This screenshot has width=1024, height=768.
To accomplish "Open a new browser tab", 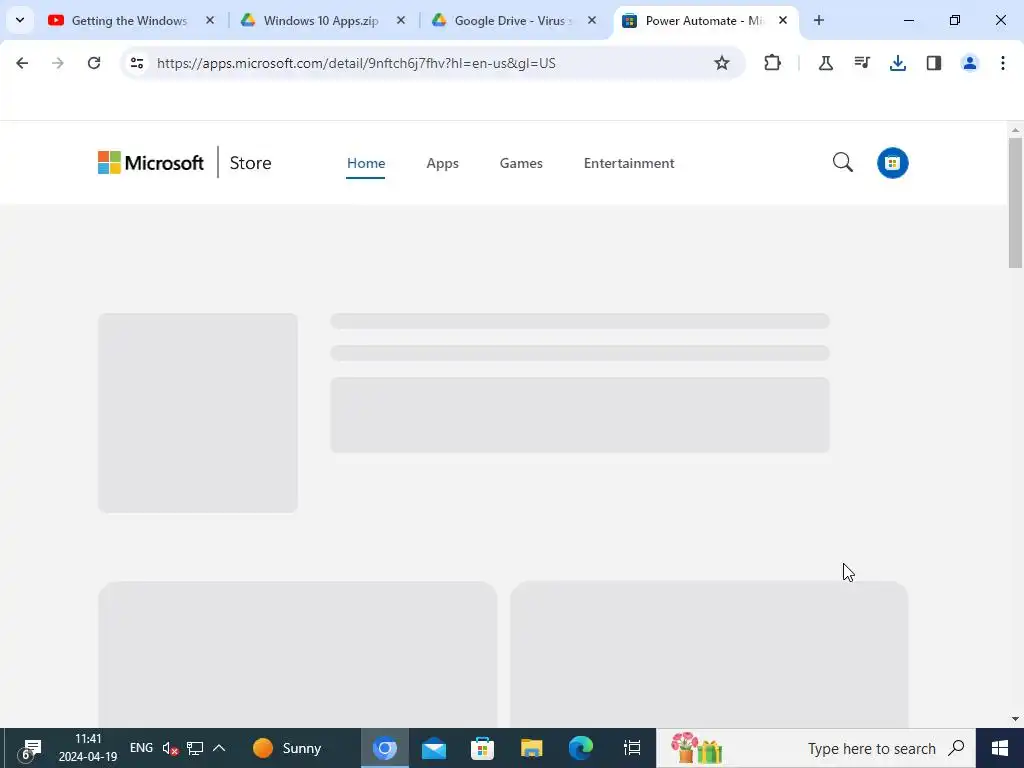I will [x=819, y=20].
